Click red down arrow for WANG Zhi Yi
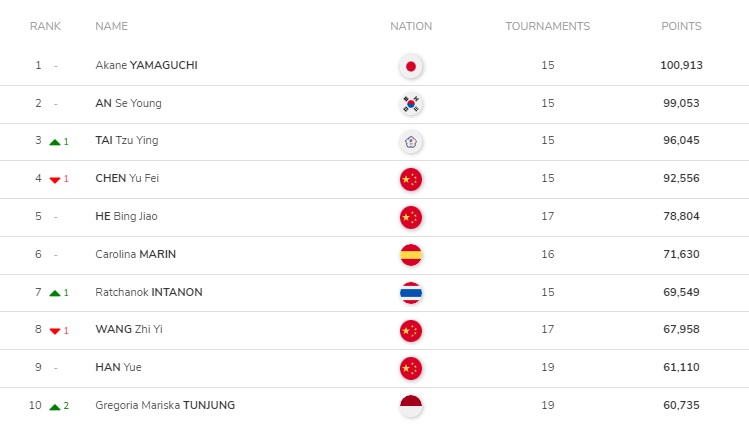Screen dimensions: 749x425 click(55, 331)
